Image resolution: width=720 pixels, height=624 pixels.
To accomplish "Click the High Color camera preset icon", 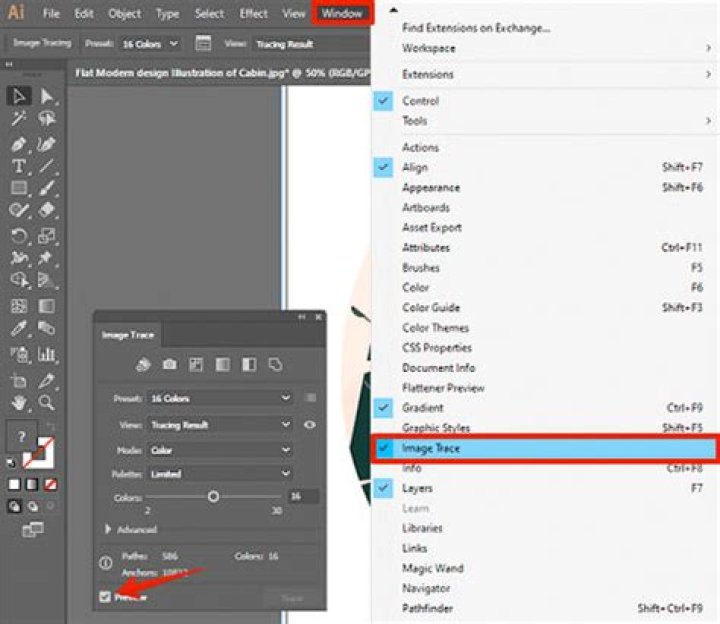I will pos(169,365).
